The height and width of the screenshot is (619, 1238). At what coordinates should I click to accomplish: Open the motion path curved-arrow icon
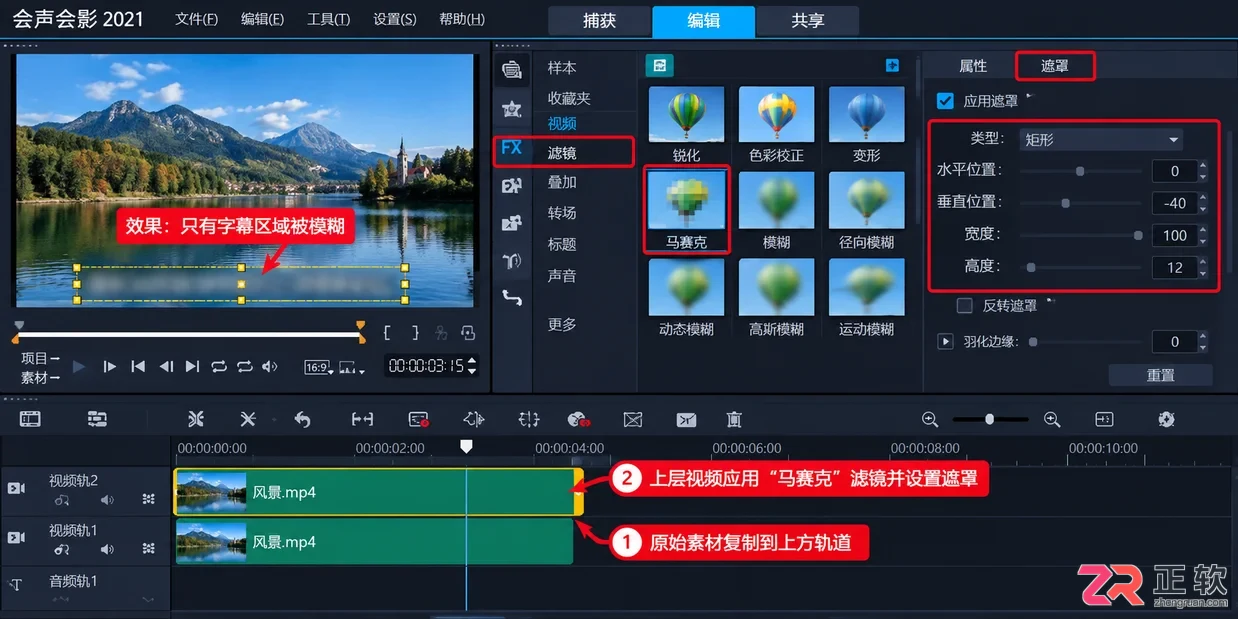(x=512, y=297)
